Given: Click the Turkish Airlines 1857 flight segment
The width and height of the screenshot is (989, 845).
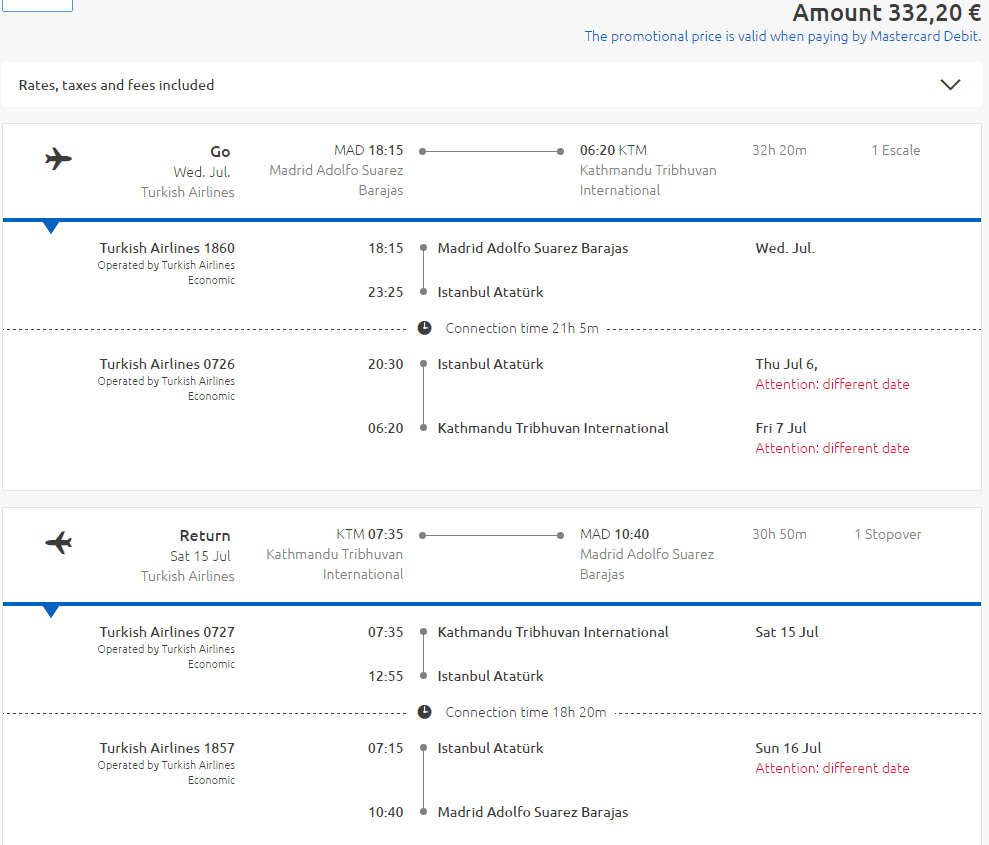Looking at the screenshot, I should point(167,749).
